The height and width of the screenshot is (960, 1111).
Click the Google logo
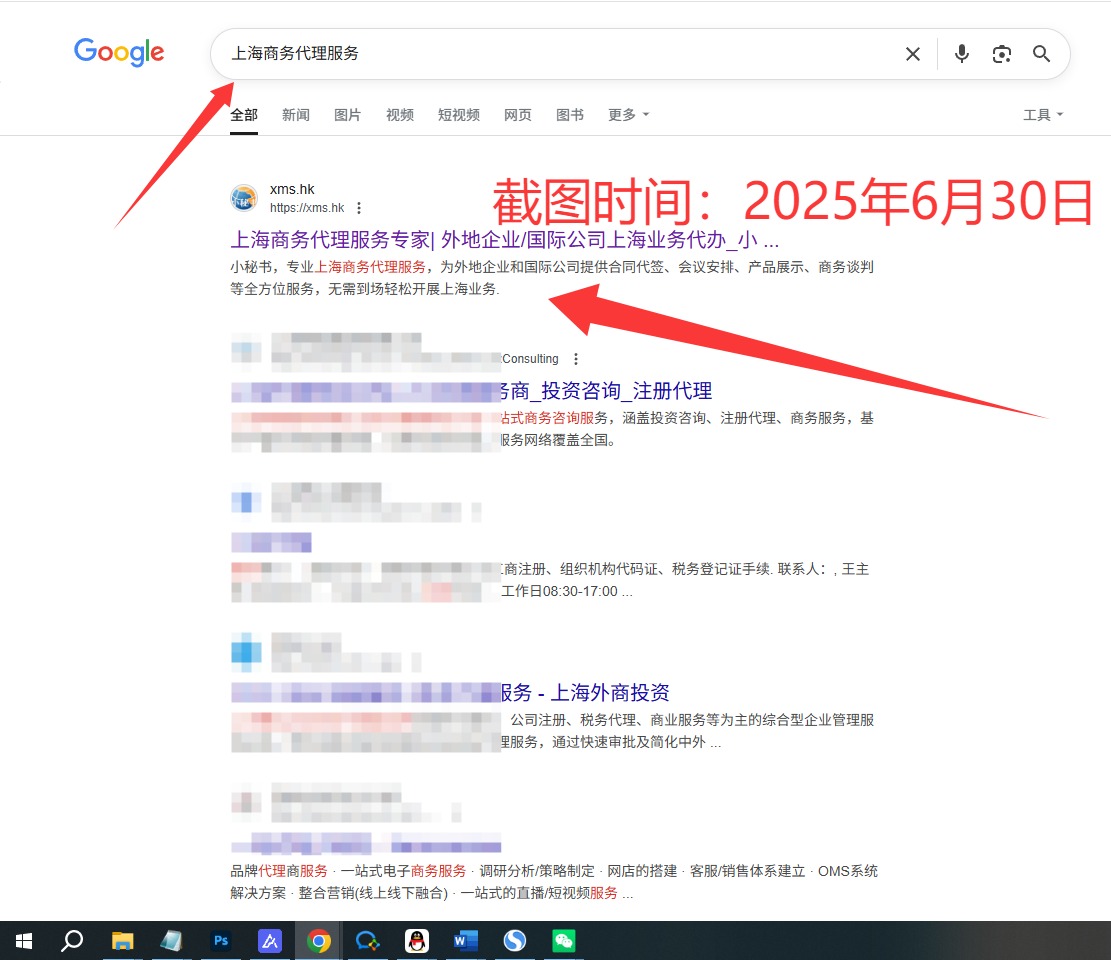[119, 52]
